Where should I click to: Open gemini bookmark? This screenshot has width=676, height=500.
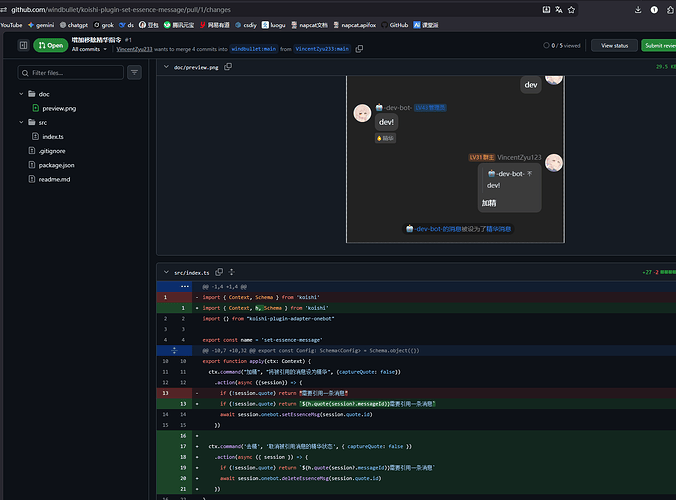(x=41, y=25)
